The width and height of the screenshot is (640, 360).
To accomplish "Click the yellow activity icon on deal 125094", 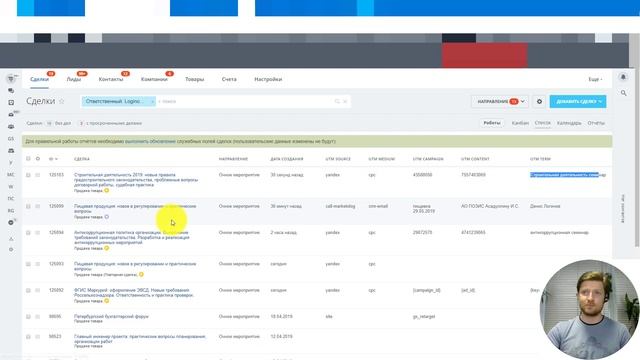I will (107, 248).
